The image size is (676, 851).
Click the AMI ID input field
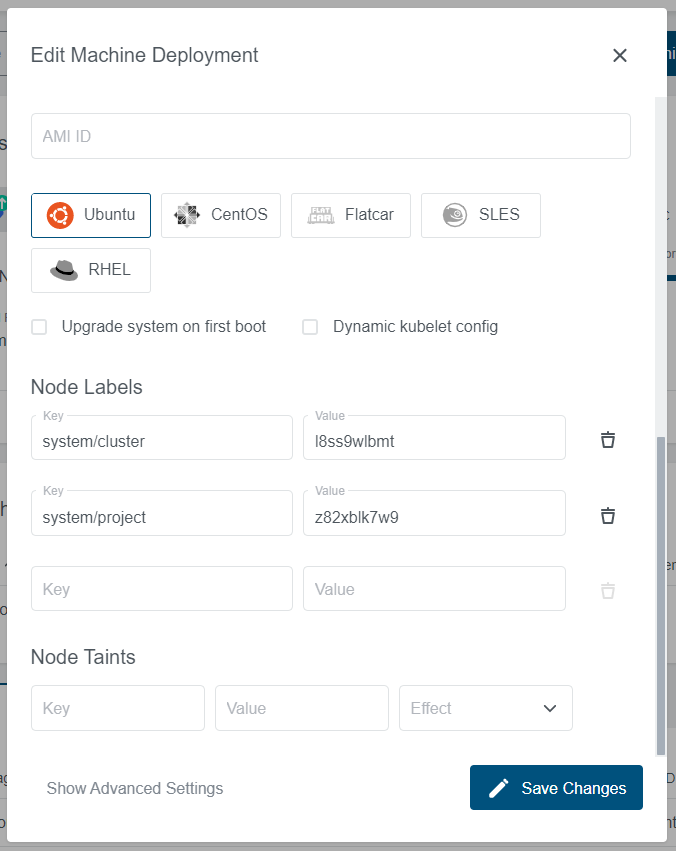tap(330, 135)
